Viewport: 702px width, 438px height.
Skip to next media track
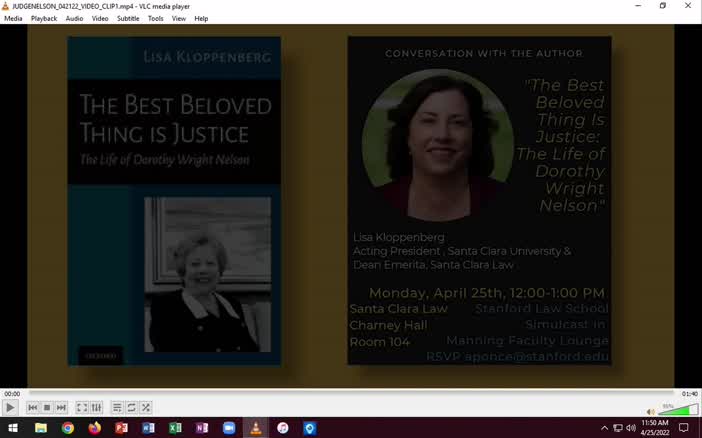[x=61, y=408]
